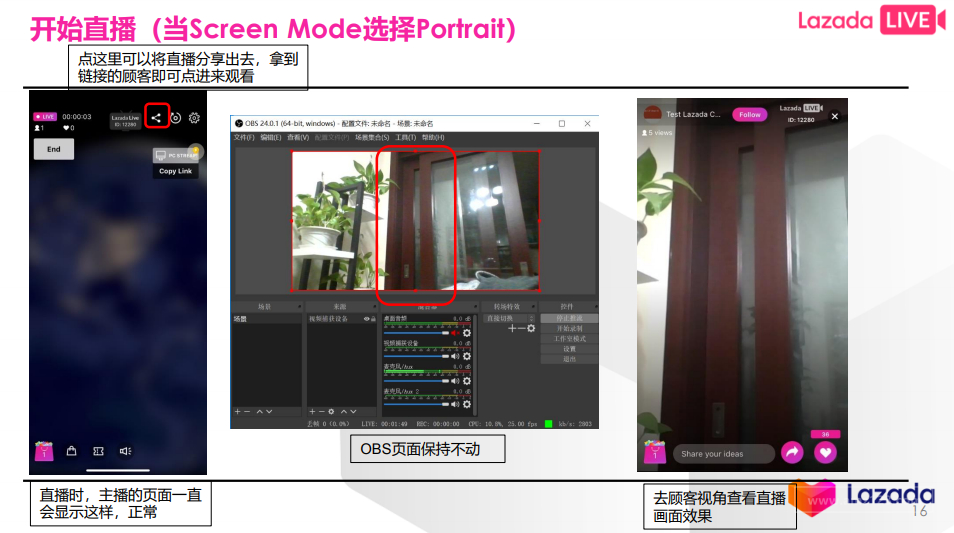
Task: Open 编辑(E) menu in OBS
Action: tap(271, 138)
